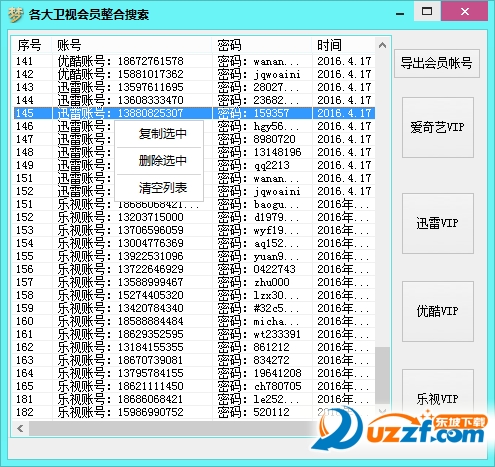Select row 153 乐视账号 13706596059
The height and width of the screenshot is (467, 495).
[194, 230]
